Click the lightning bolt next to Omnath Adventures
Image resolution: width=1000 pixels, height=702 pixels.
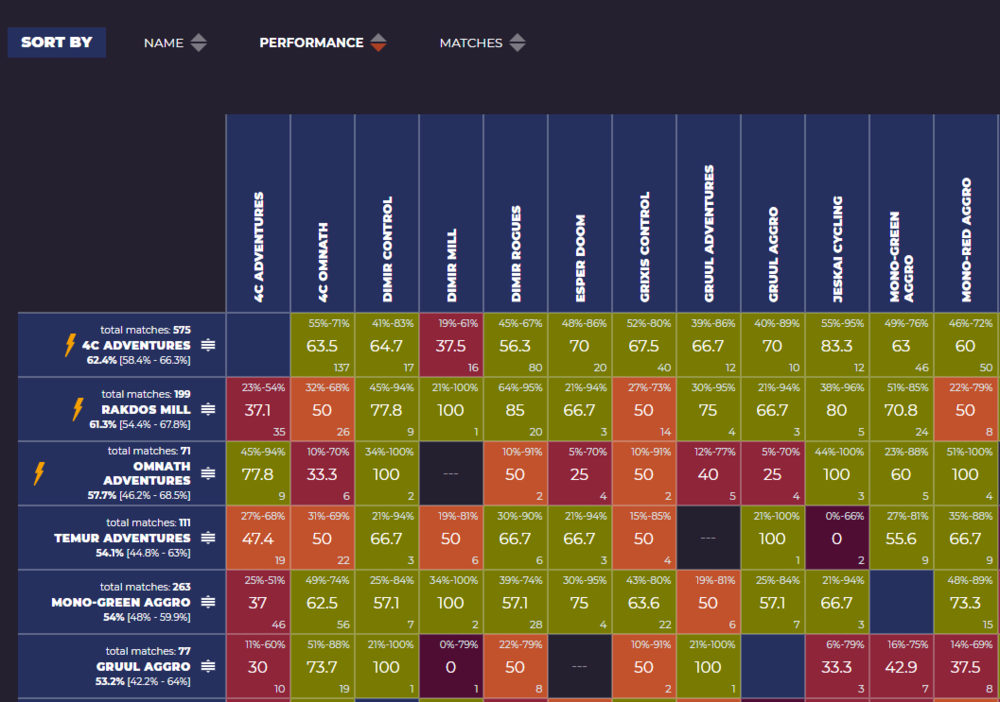40,473
